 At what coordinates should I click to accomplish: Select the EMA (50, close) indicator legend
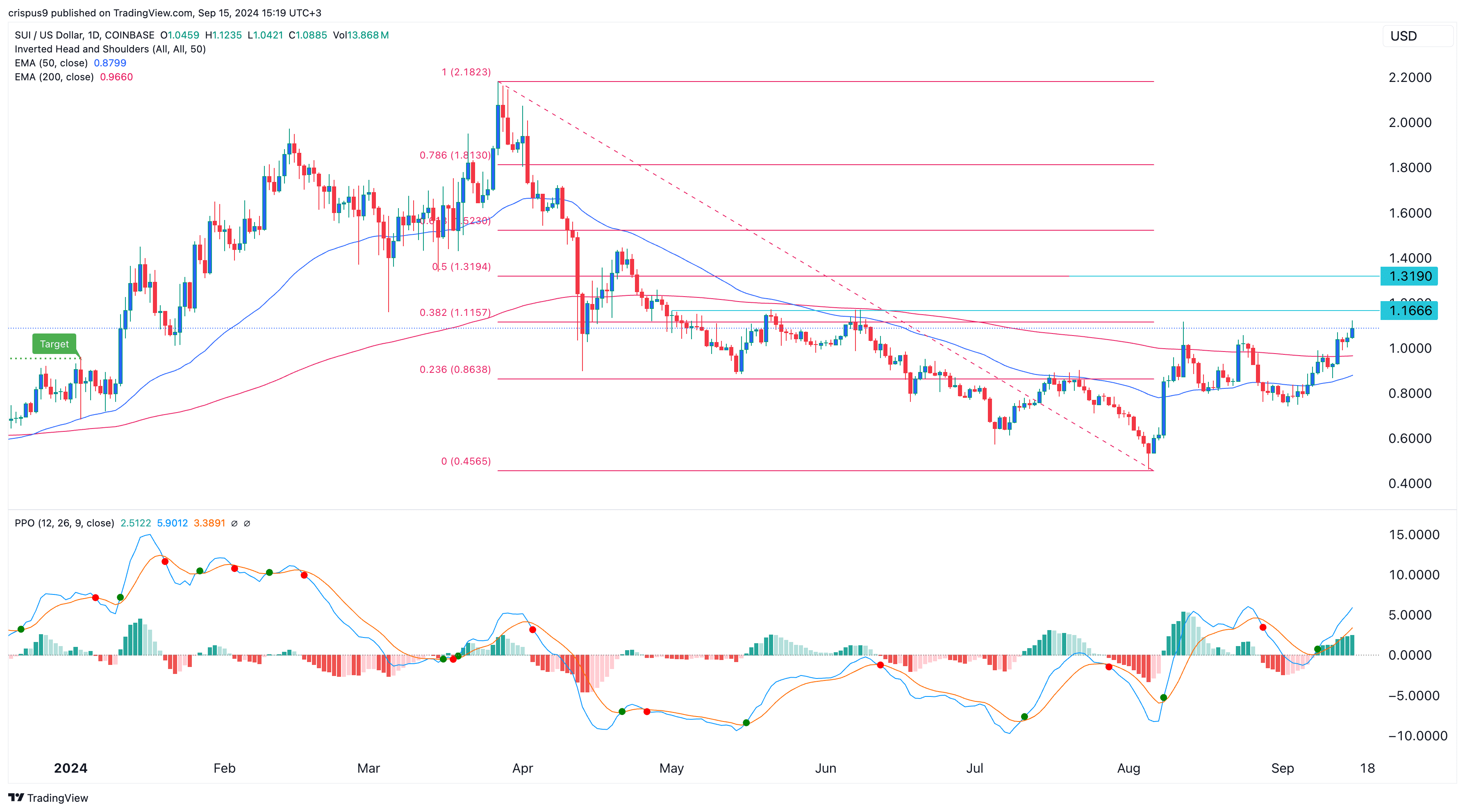tap(51, 63)
